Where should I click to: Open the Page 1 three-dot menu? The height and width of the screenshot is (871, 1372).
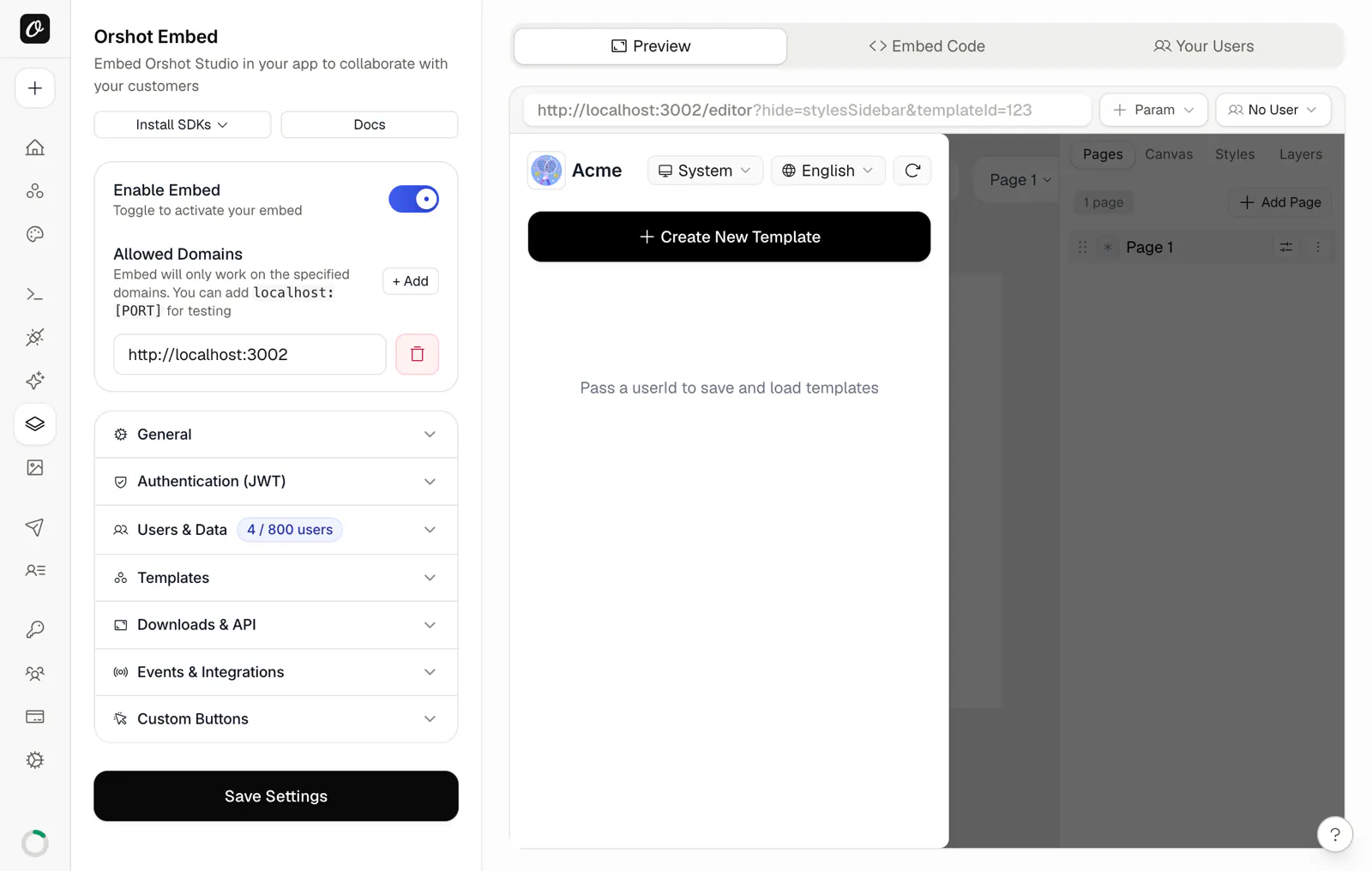(1318, 247)
